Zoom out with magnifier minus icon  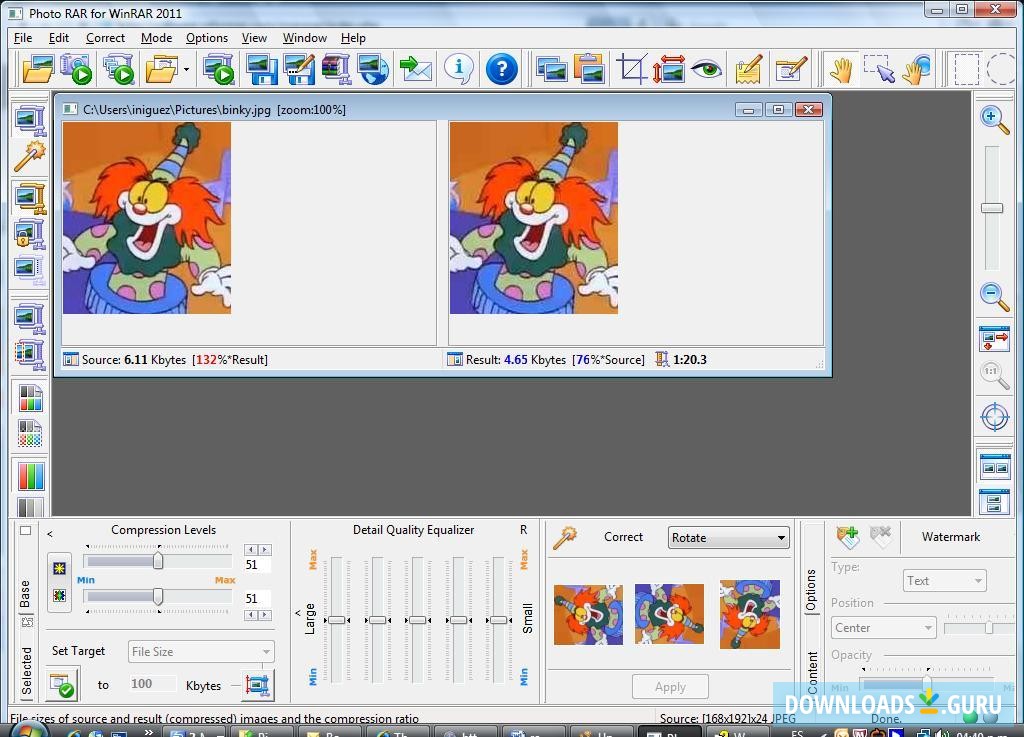(x=994, y=296)
